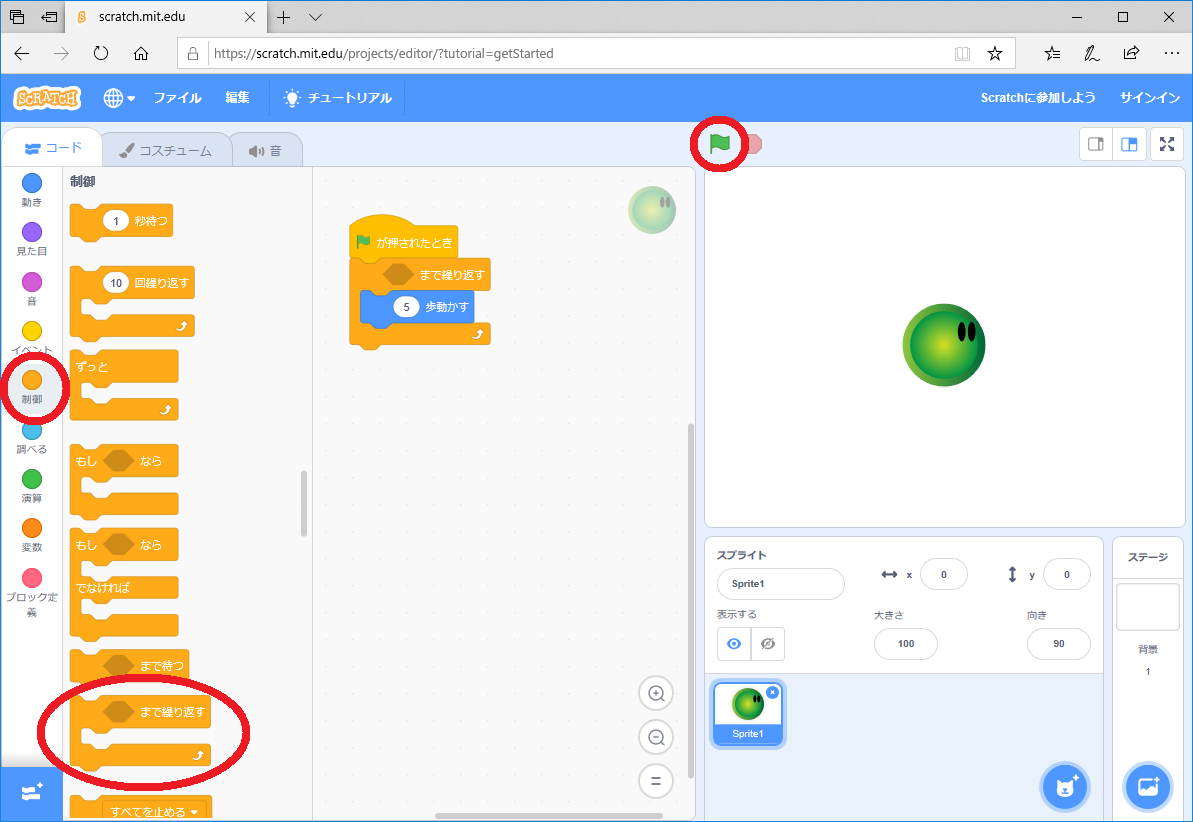Switch to large stage layout
Viewport: 1193px width, 822px height.
[x=1129, y=144]
